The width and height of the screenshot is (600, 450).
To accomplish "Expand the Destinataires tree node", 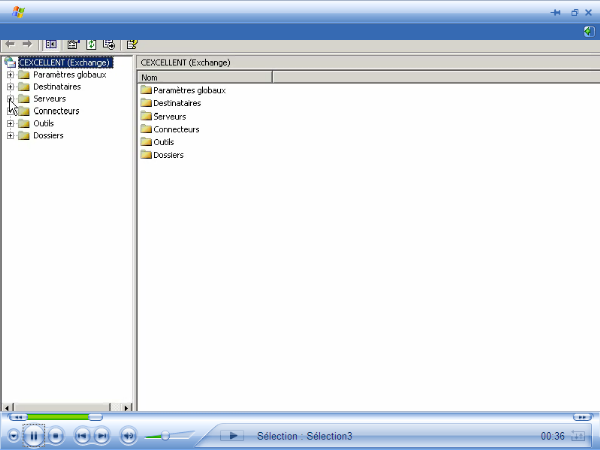I will pyautogui.click(x=10, y=87).
